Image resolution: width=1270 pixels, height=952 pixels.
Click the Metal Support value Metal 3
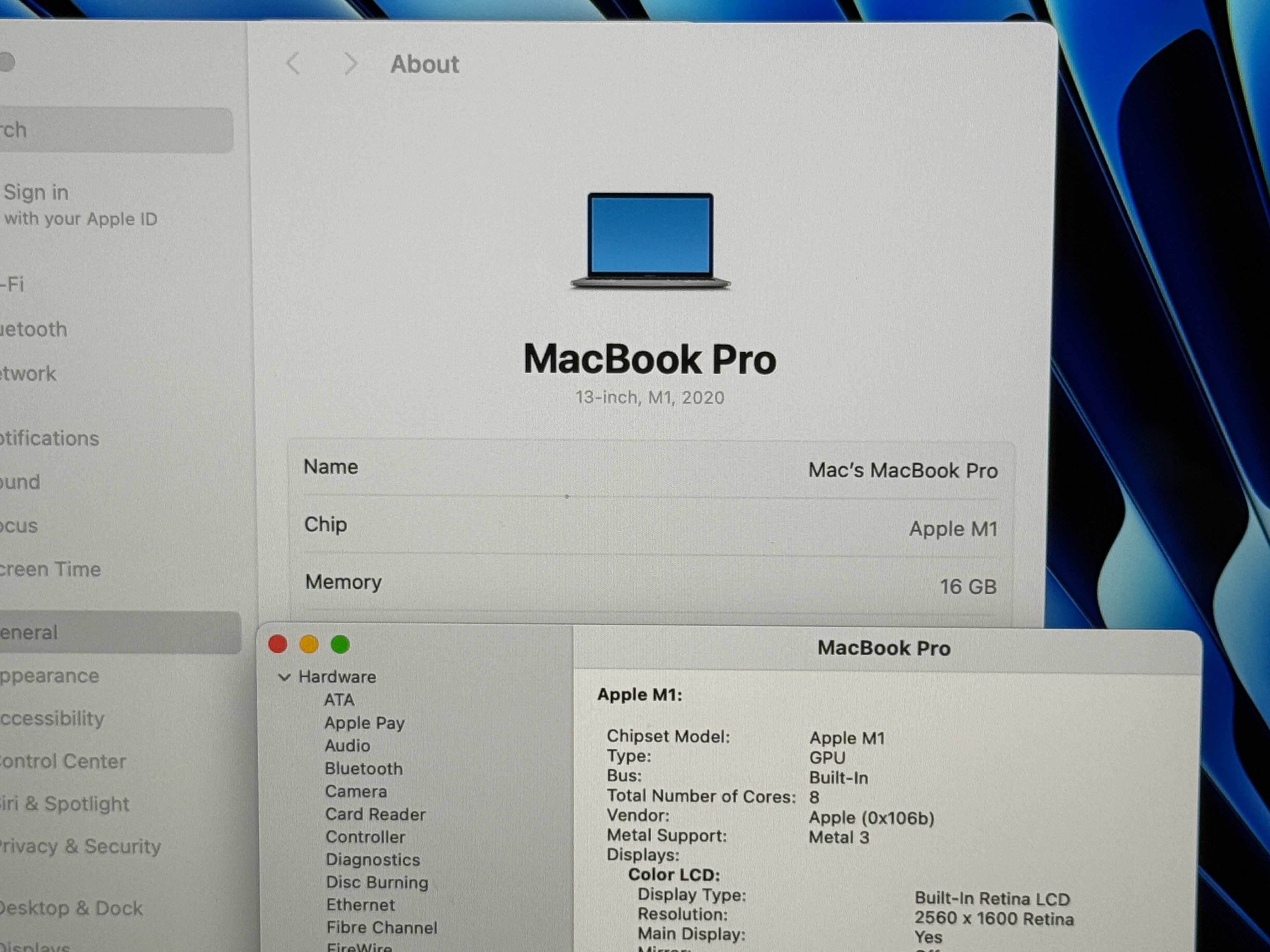[x=839, y=837]
